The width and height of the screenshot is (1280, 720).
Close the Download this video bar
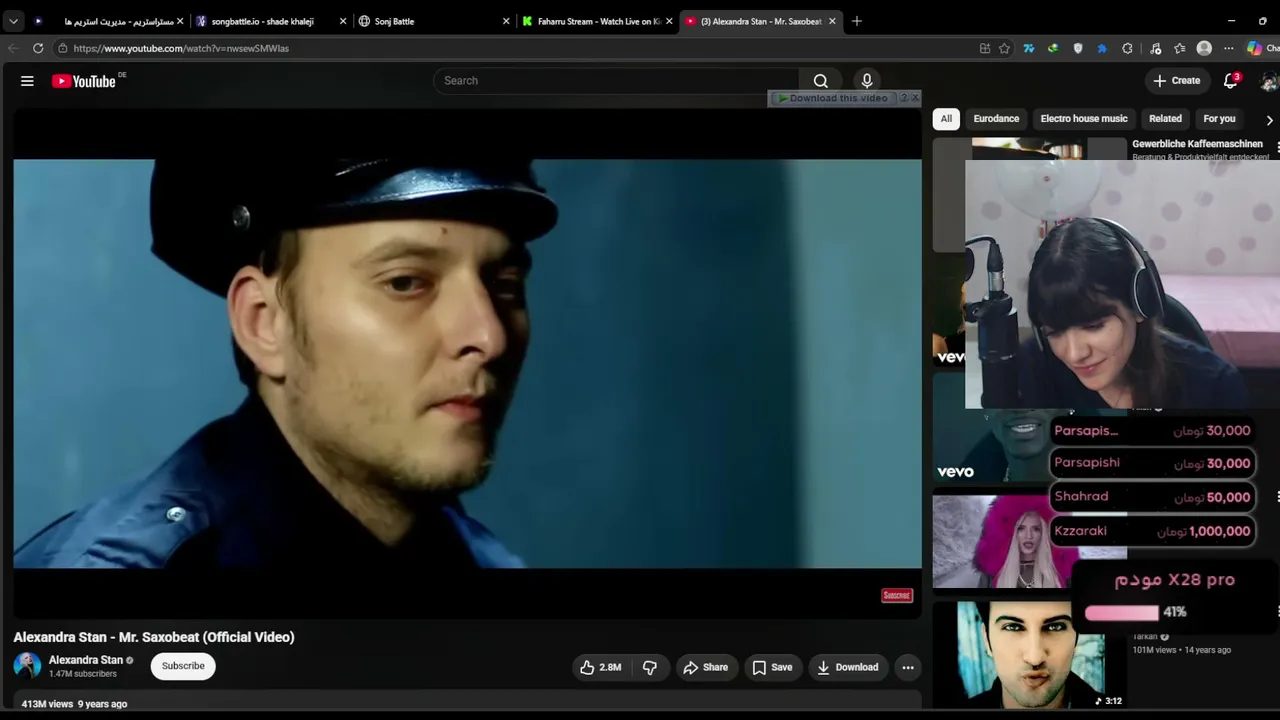(915, 98)
